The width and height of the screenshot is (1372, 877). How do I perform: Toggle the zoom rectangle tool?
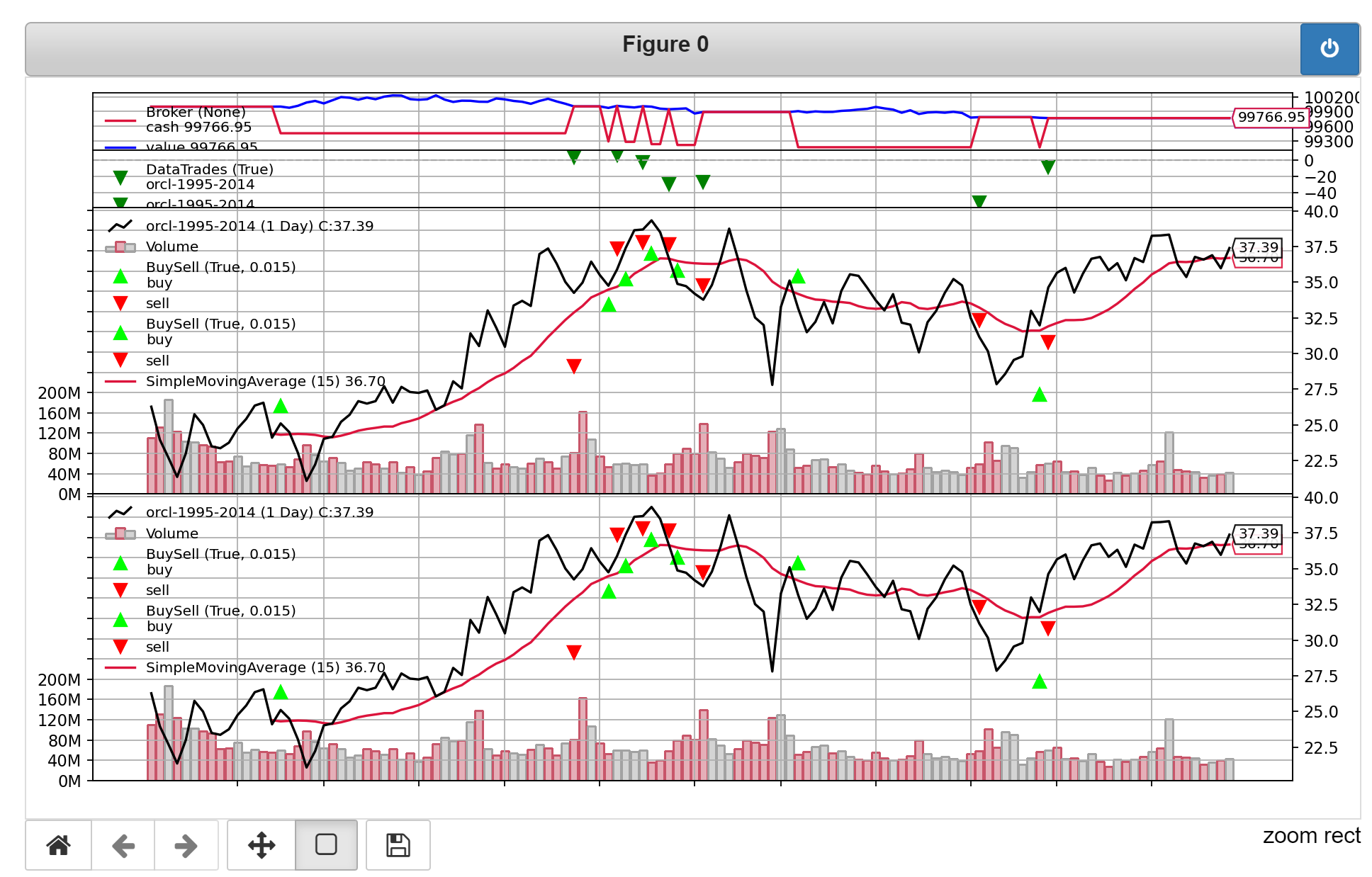coord(326,844)
